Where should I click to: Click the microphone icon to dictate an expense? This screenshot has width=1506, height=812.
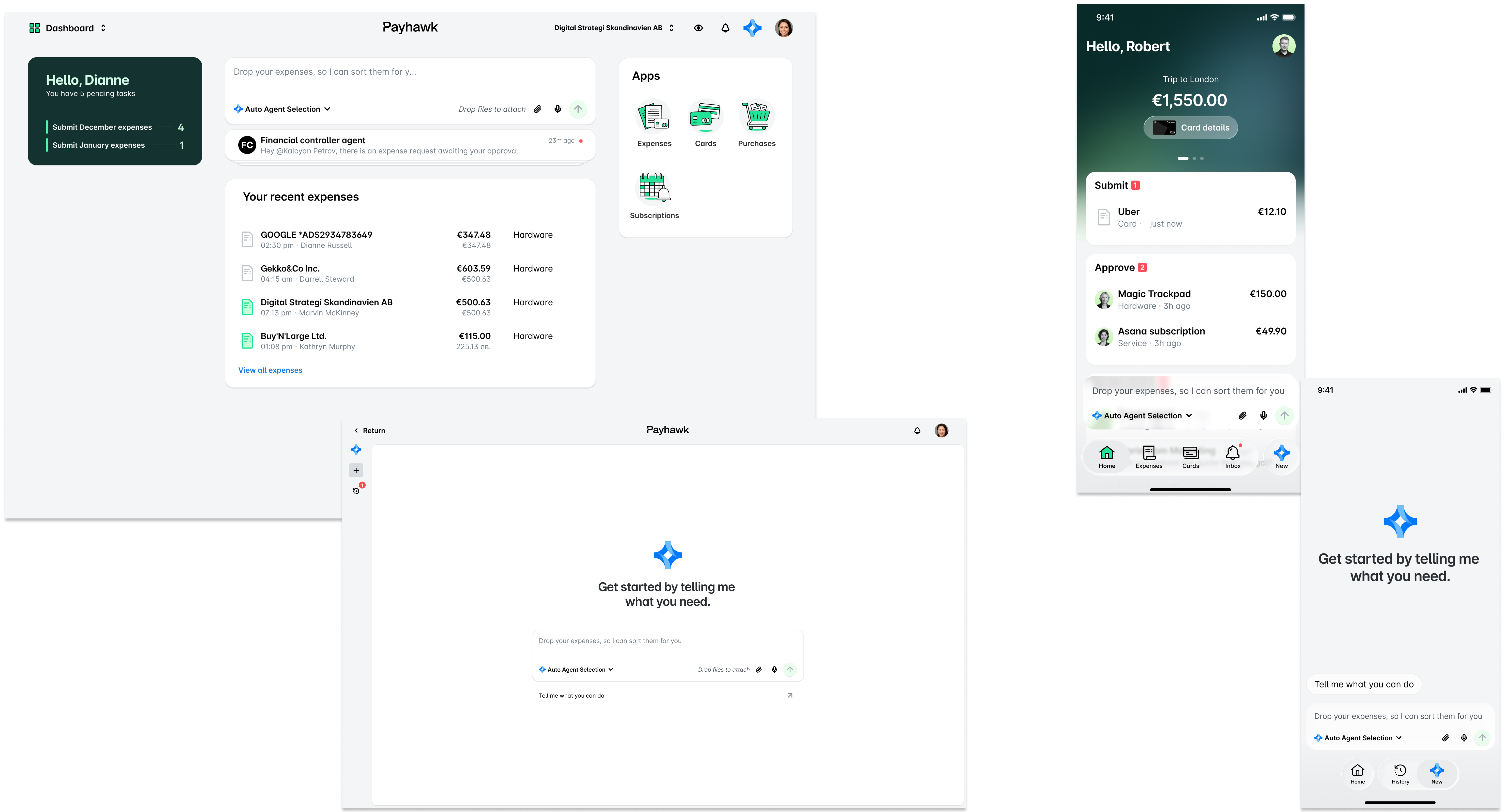point(557,109)
